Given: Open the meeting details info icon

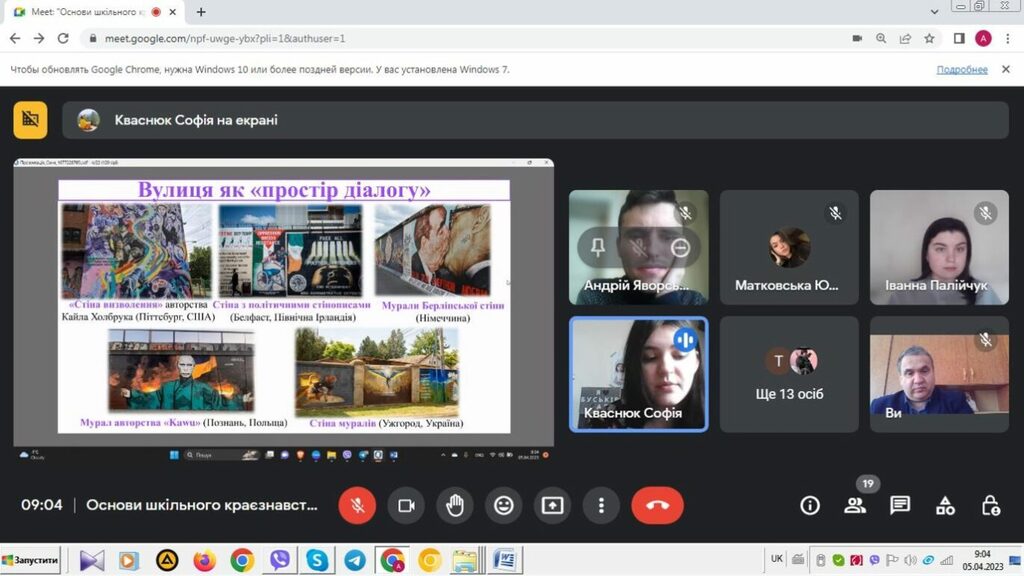Looking at the screenshot, I should click(x=809, y=505).
